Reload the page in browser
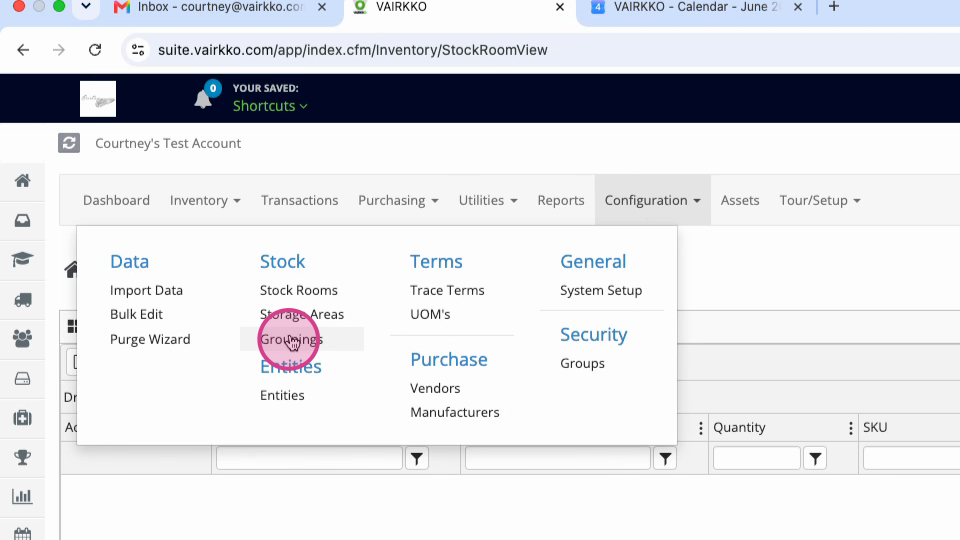This screenshot has width=960, height=540. (x=95, y=50)
